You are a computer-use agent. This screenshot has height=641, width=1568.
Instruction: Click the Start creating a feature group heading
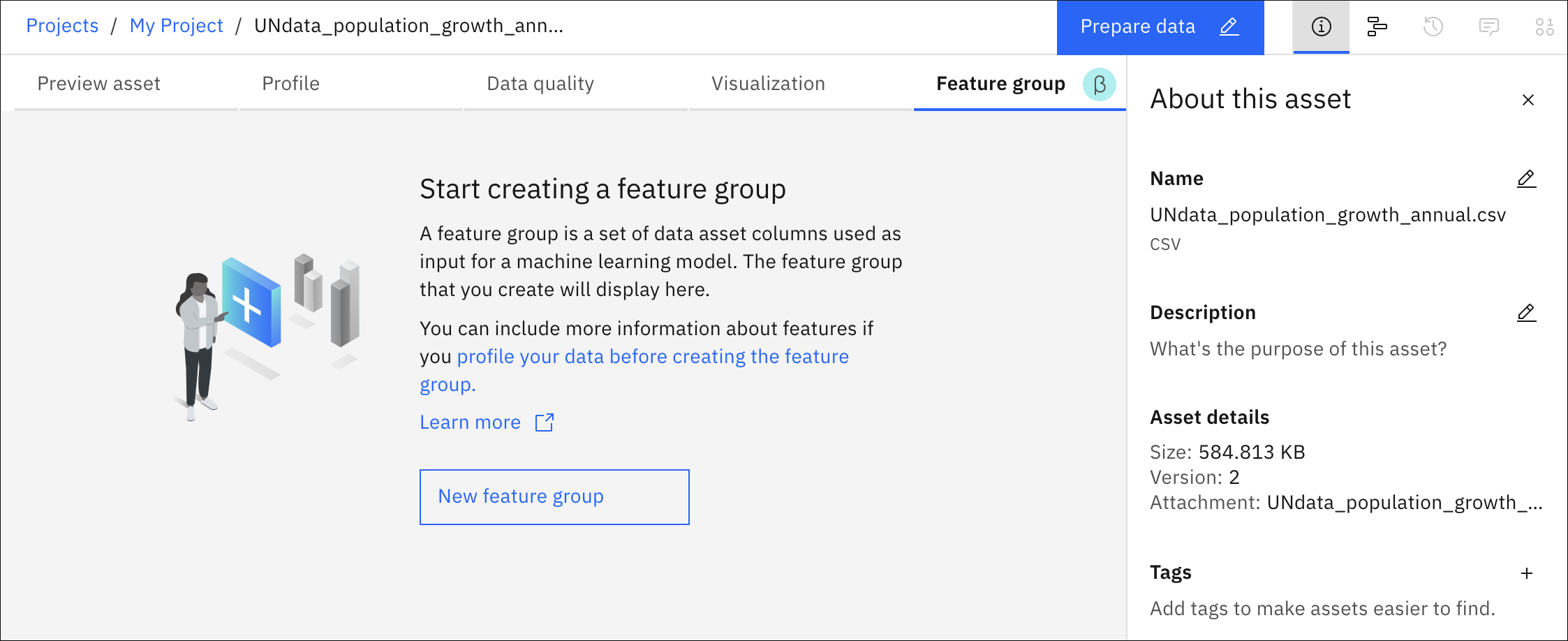tap(602, 189)
